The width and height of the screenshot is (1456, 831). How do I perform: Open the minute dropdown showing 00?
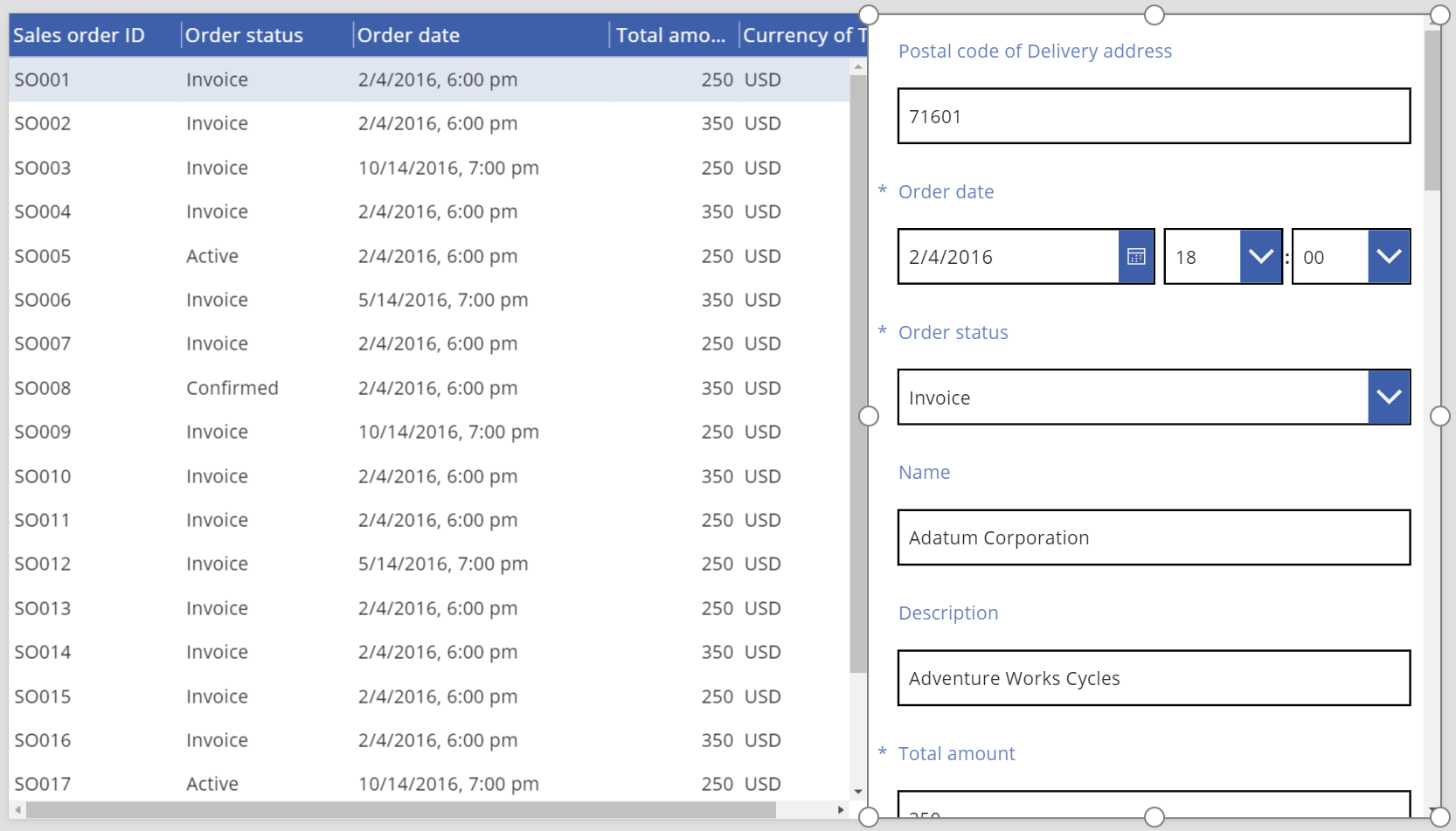coord(1388,257)
